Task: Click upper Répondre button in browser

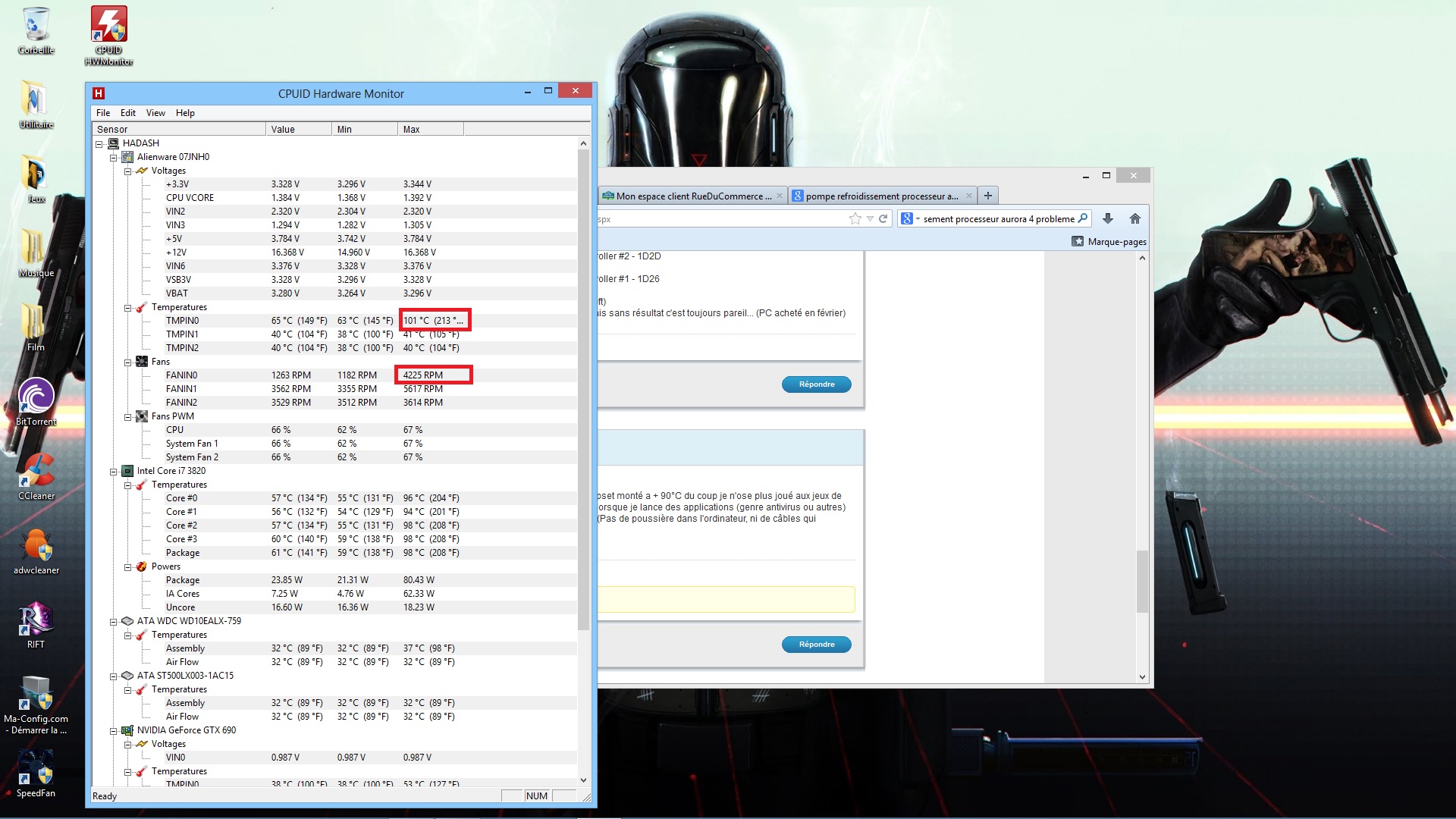Action: click(816, 384)
